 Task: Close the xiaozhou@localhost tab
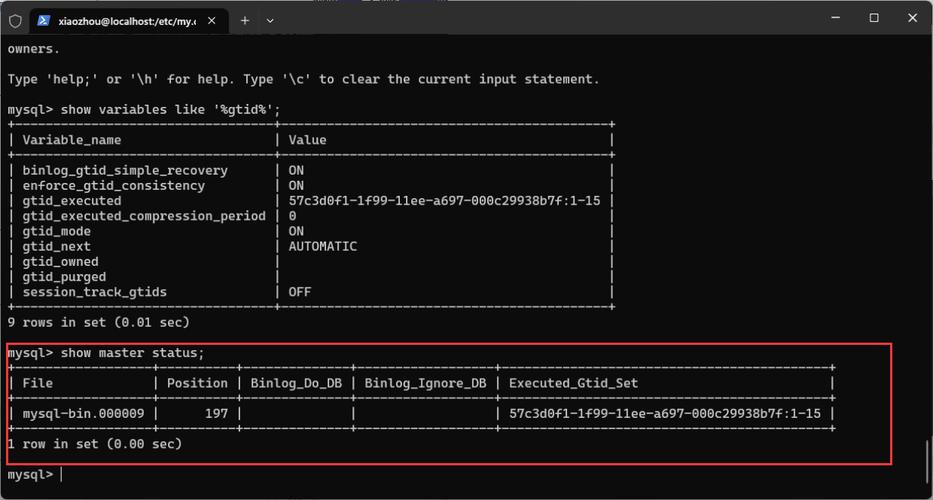[211, 21]
